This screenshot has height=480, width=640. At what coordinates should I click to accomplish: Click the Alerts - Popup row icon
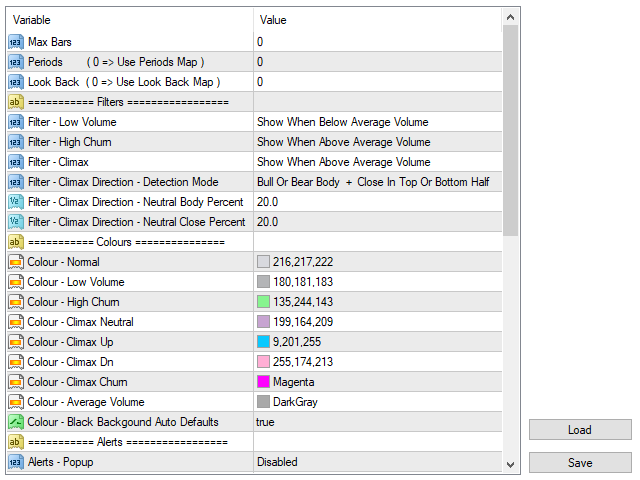click(16, 462)
